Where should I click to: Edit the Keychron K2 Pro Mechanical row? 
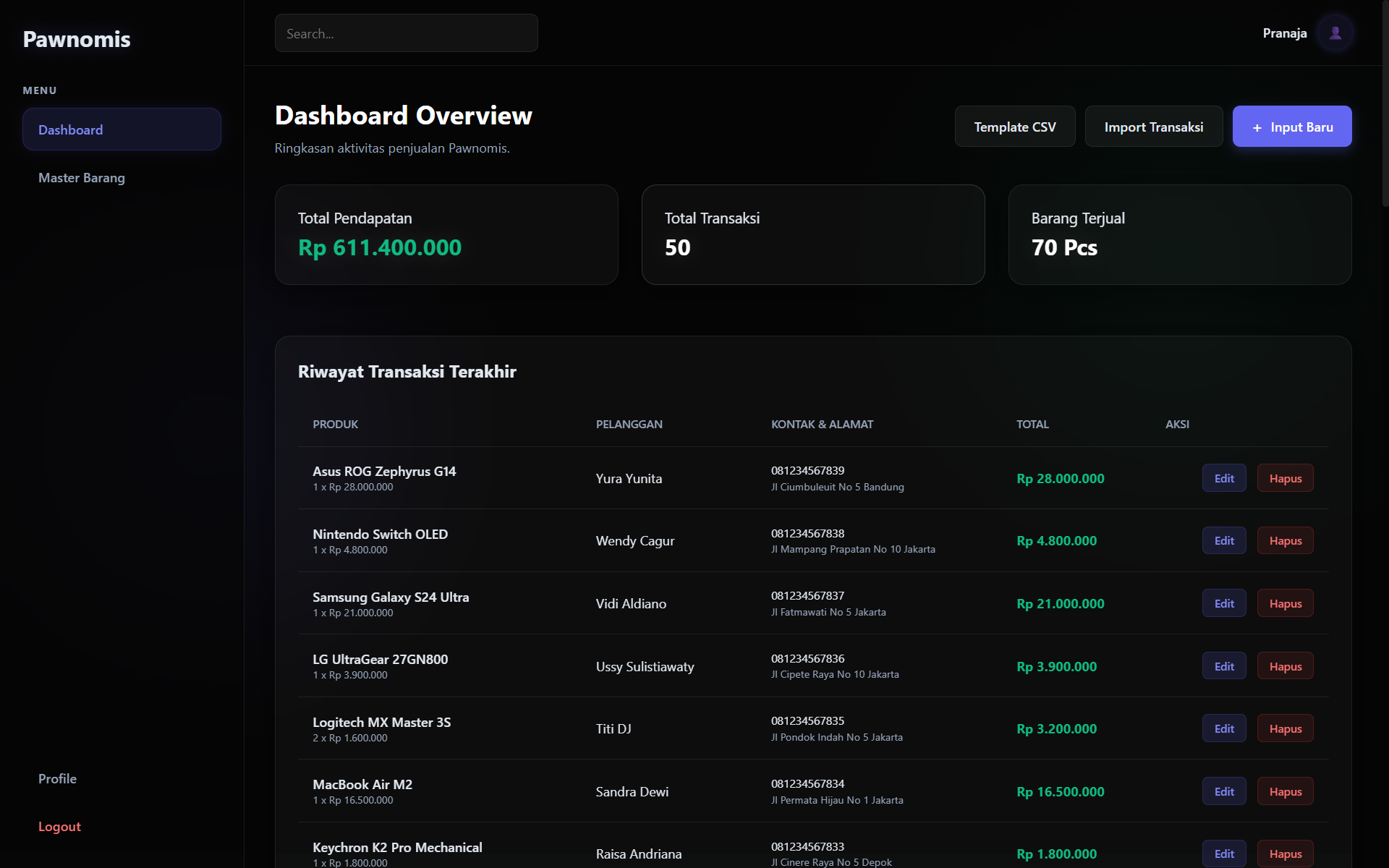[x=1224, y=854]
